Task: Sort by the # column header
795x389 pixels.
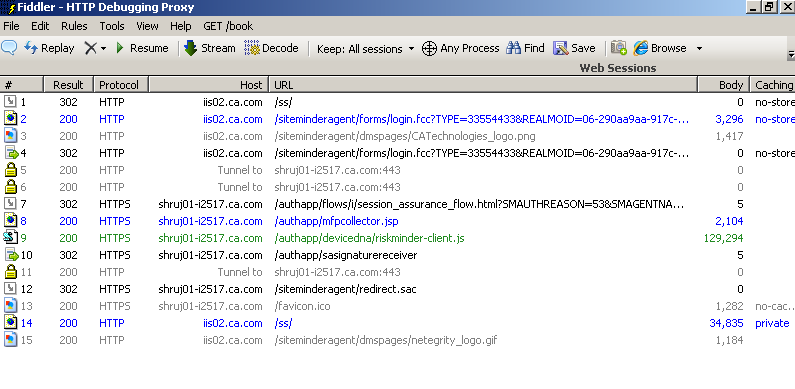Action: coord(22,85)
